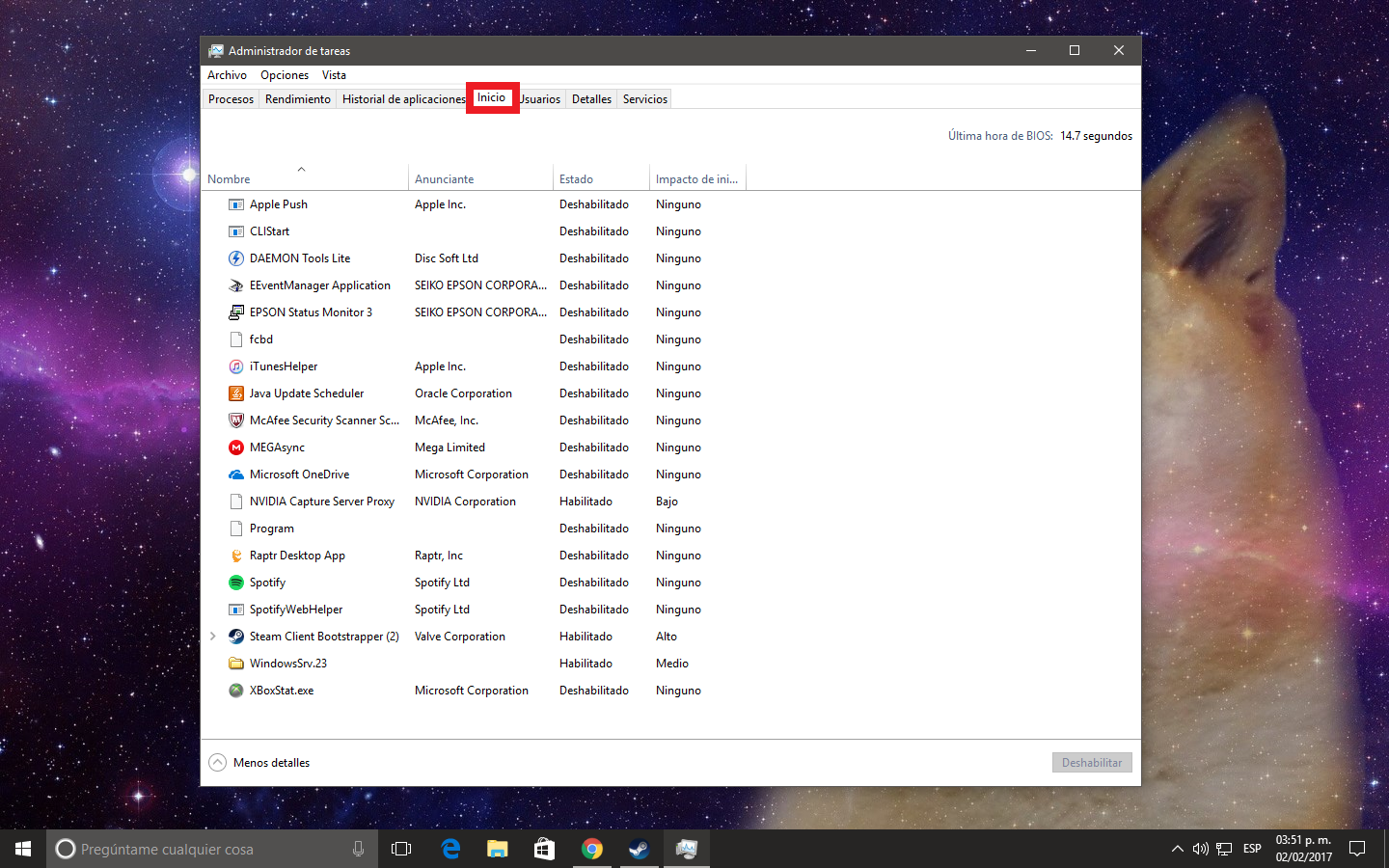Viewport: 1389px width, 868px height.
Task: Open the volume control in system tray
Action: (x=1200, y=849)
